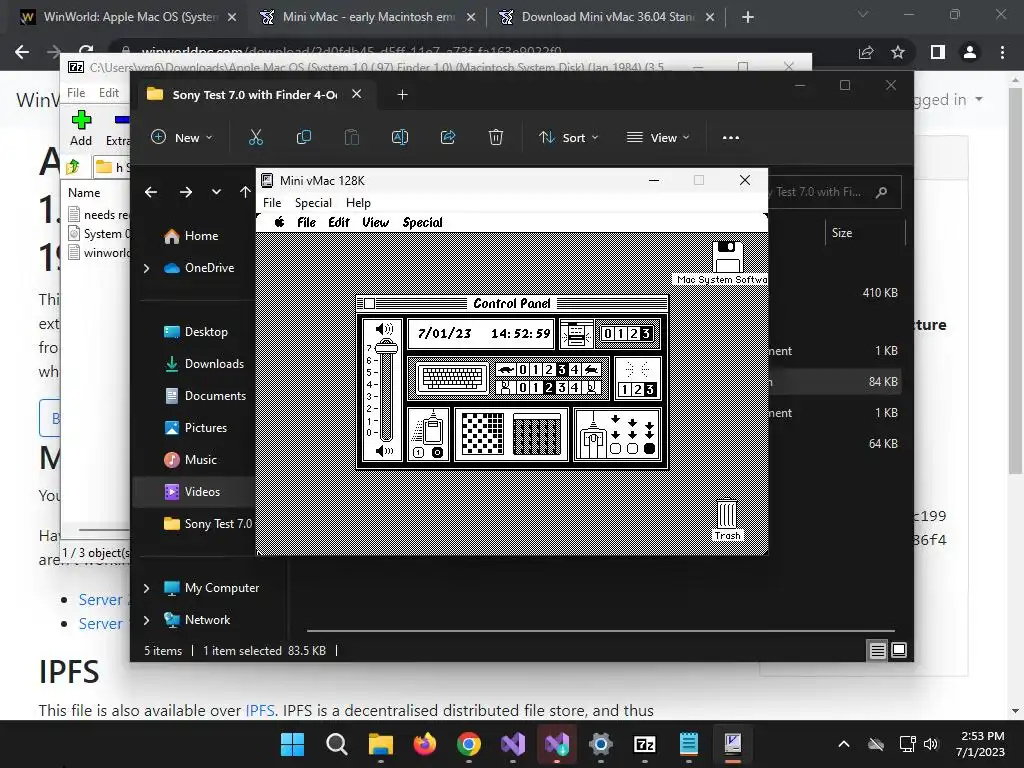Set caret blink rate to 1
The width and height of the screenshot is (1024, 768).
[624, 390]
